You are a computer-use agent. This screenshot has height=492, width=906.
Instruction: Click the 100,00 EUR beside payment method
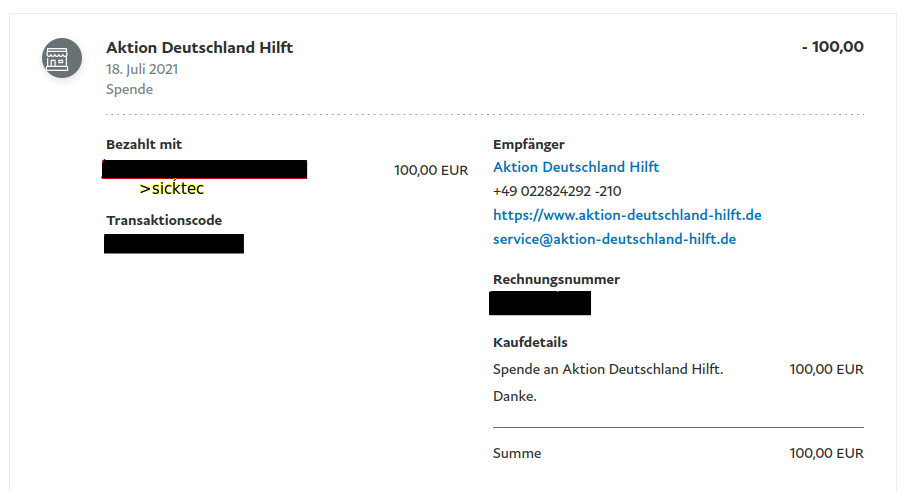431,170
